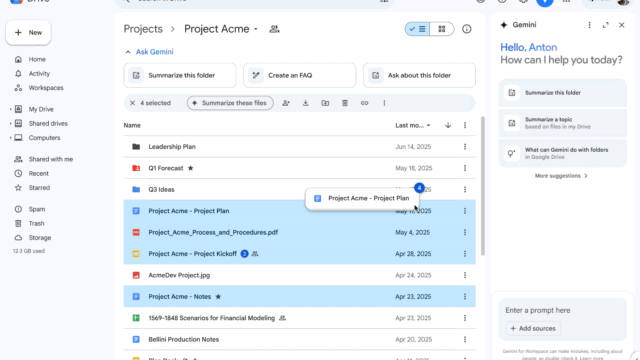Viewport: 640px width, 360px height.
Task: Open the Recent section
Action: [x=38, y=173]
